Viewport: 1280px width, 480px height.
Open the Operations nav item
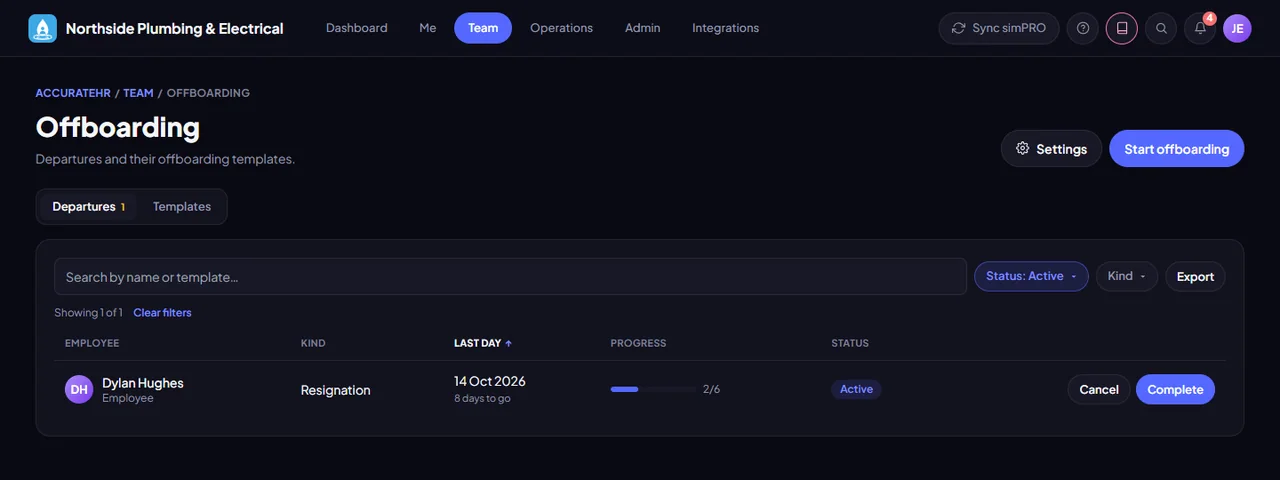pos(561,28)
